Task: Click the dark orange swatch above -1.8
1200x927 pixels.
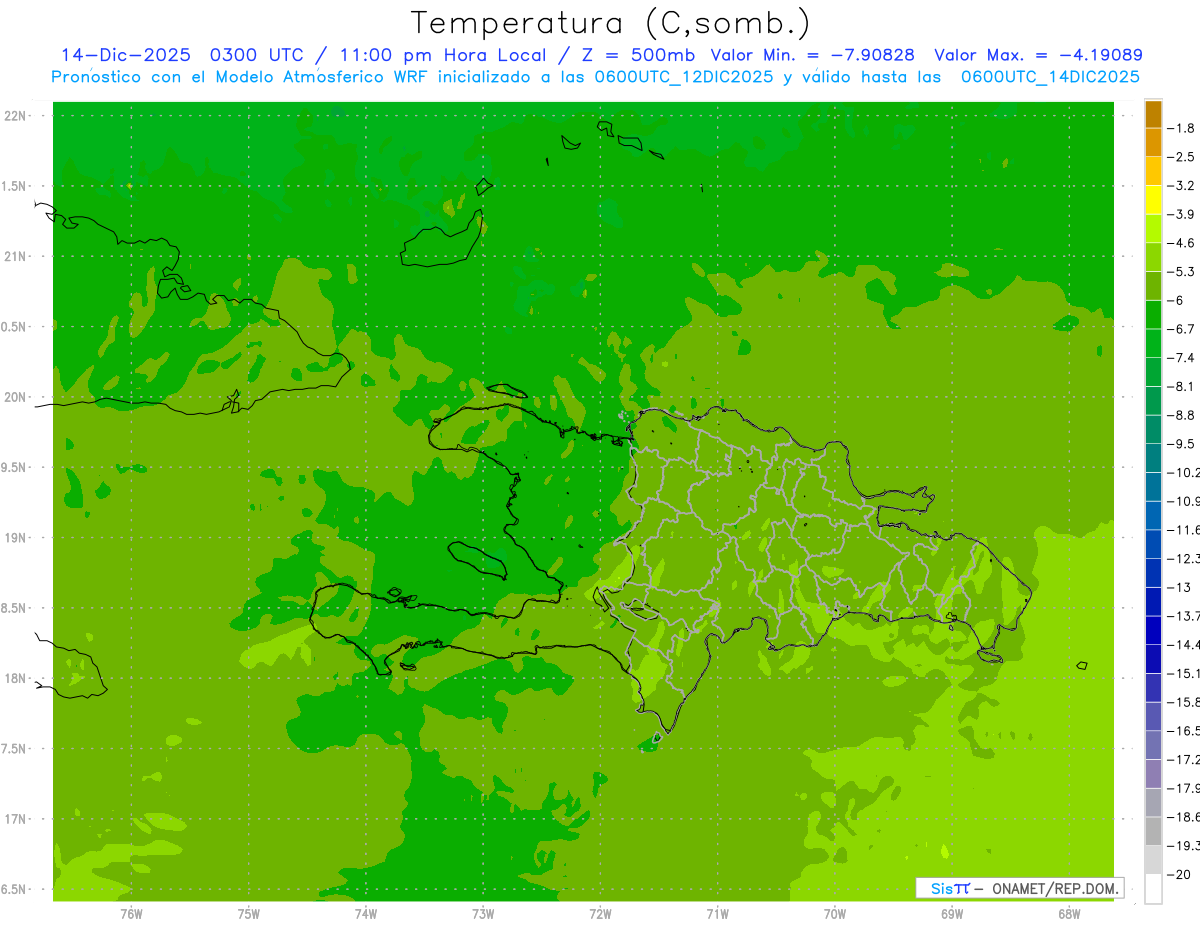Action: [1153, 114]
